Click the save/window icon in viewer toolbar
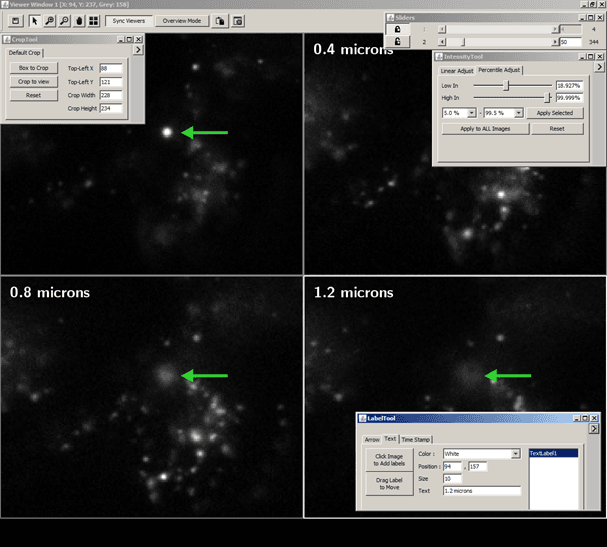The image size is (607, 547). click(15, 21)
